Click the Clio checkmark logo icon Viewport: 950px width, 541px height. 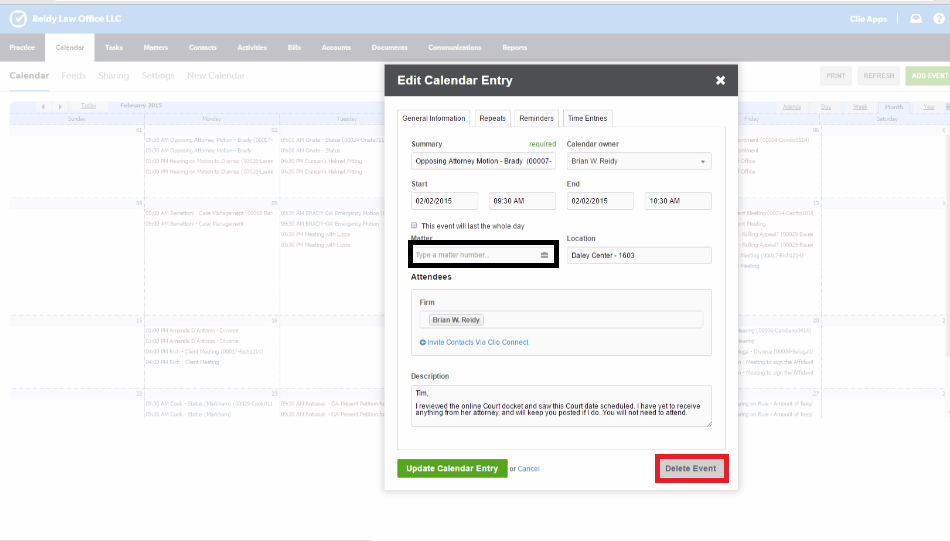pyautogui.click(x=18, y=19)
